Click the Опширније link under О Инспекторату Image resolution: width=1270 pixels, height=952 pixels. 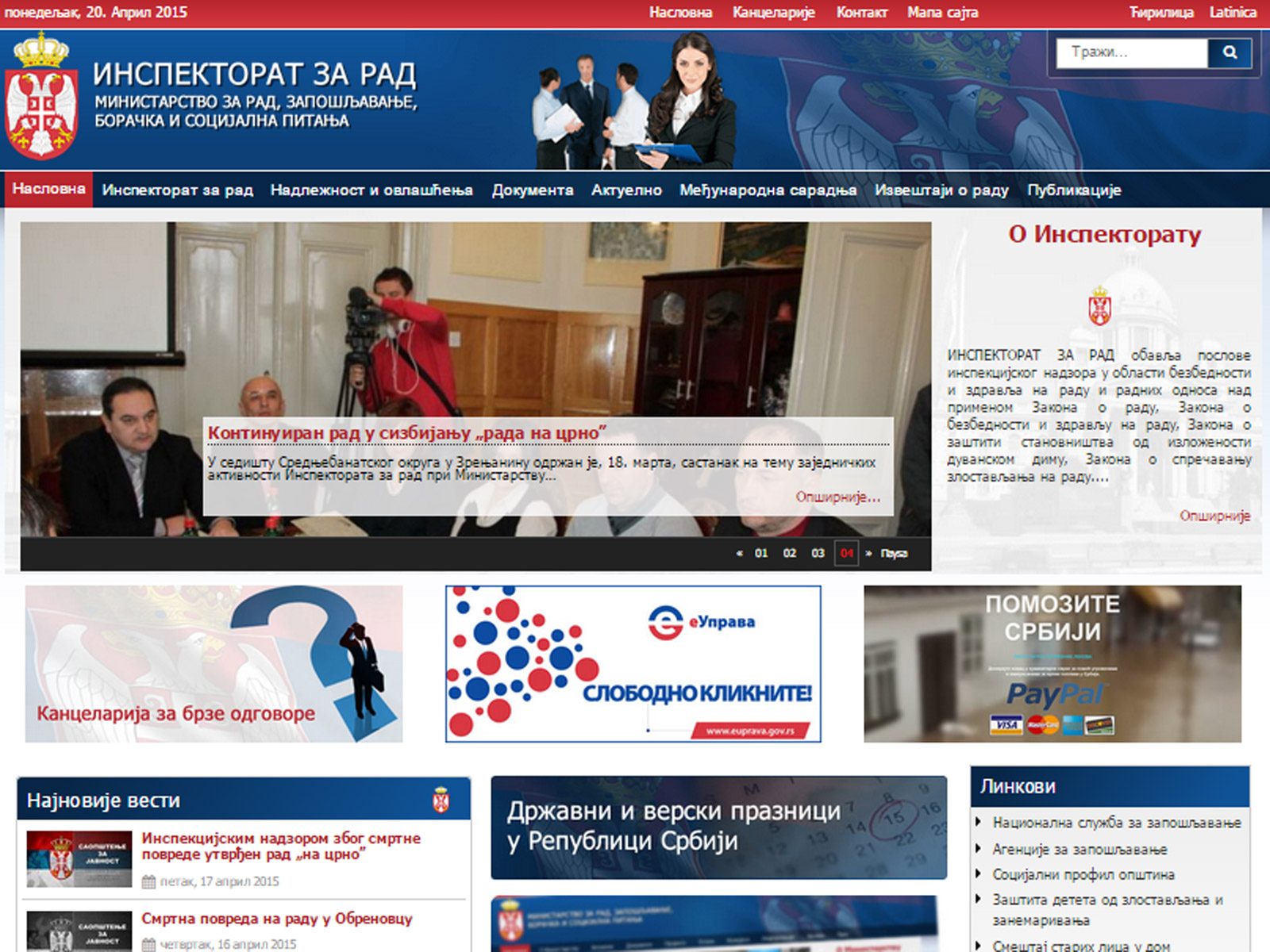1214,516
